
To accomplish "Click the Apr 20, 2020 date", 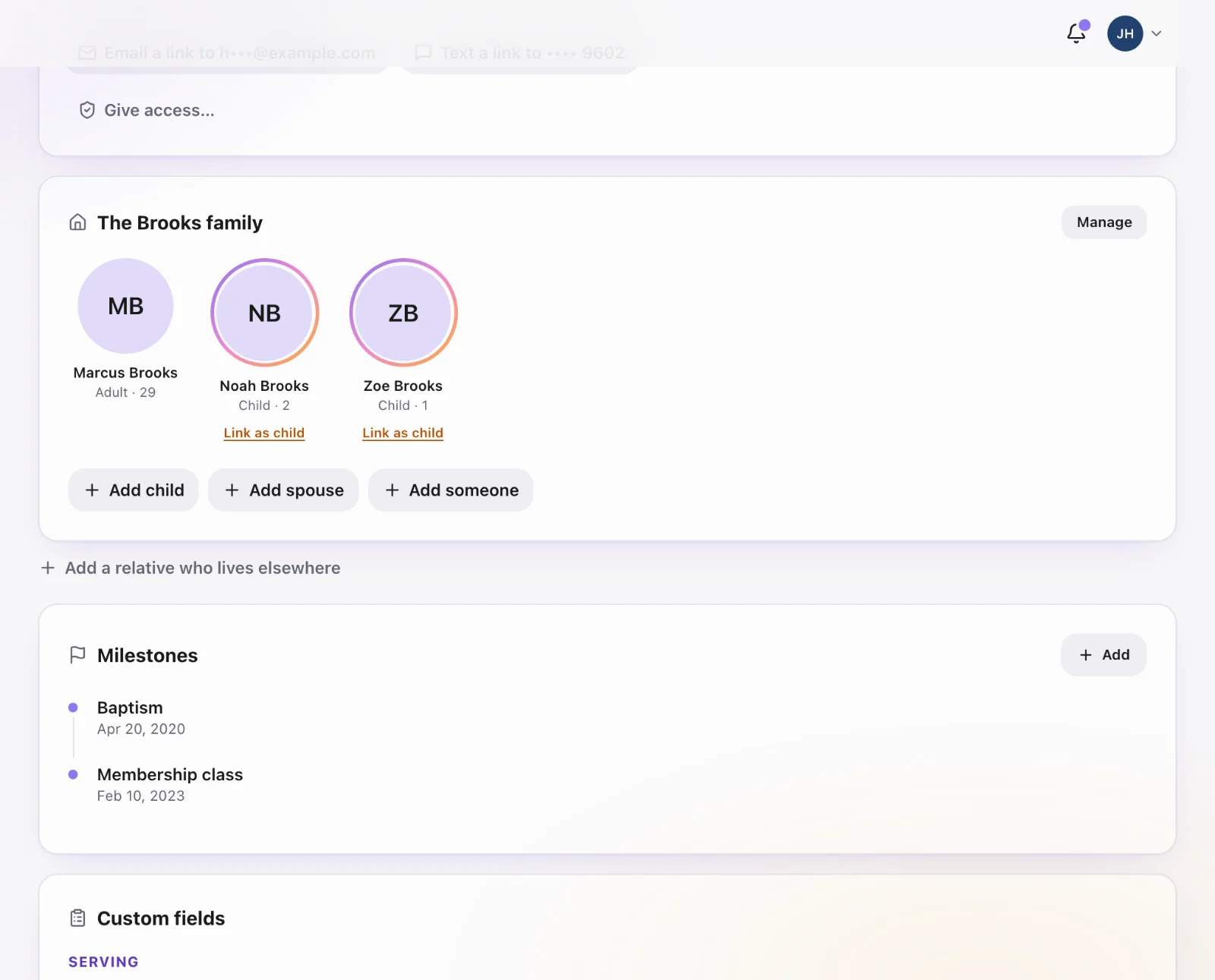I will 141,729.
